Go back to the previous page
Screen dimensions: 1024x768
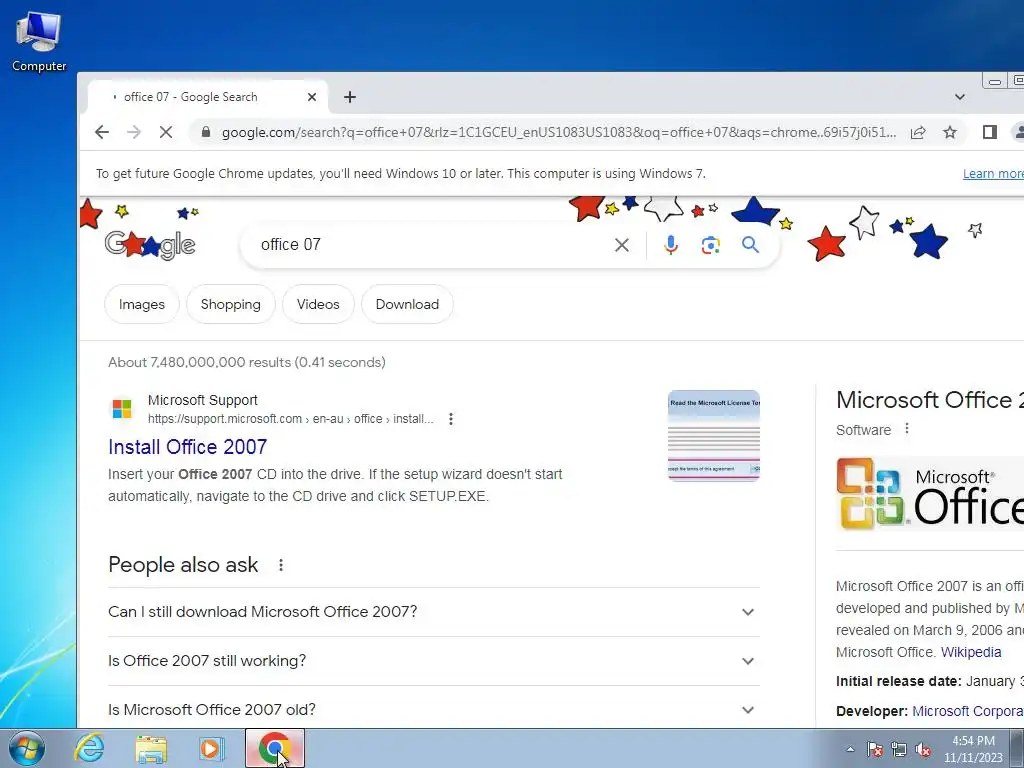pos(102,133)
